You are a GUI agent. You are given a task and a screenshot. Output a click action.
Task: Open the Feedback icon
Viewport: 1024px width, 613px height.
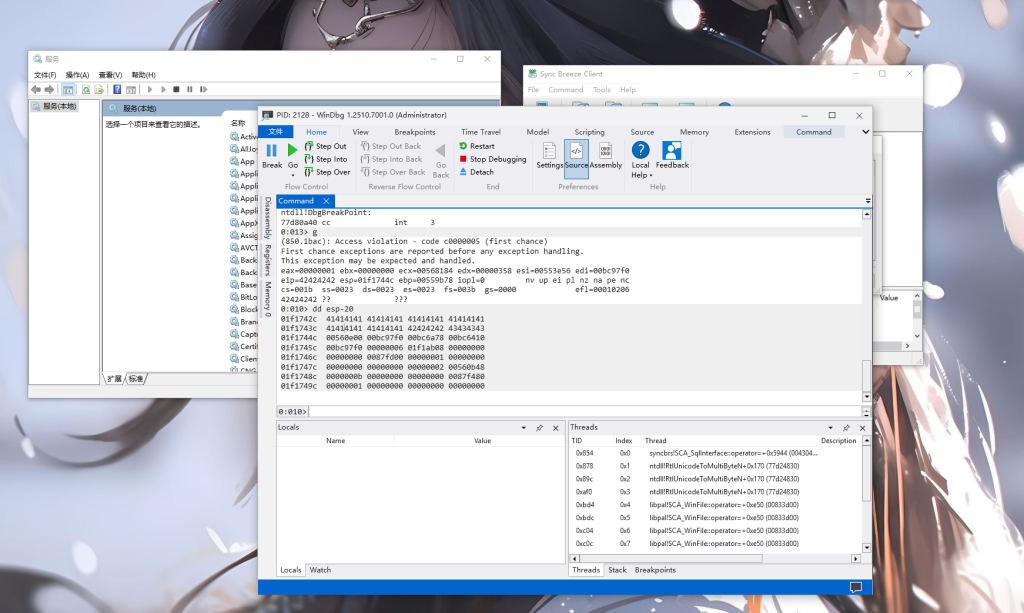point(672,152)
